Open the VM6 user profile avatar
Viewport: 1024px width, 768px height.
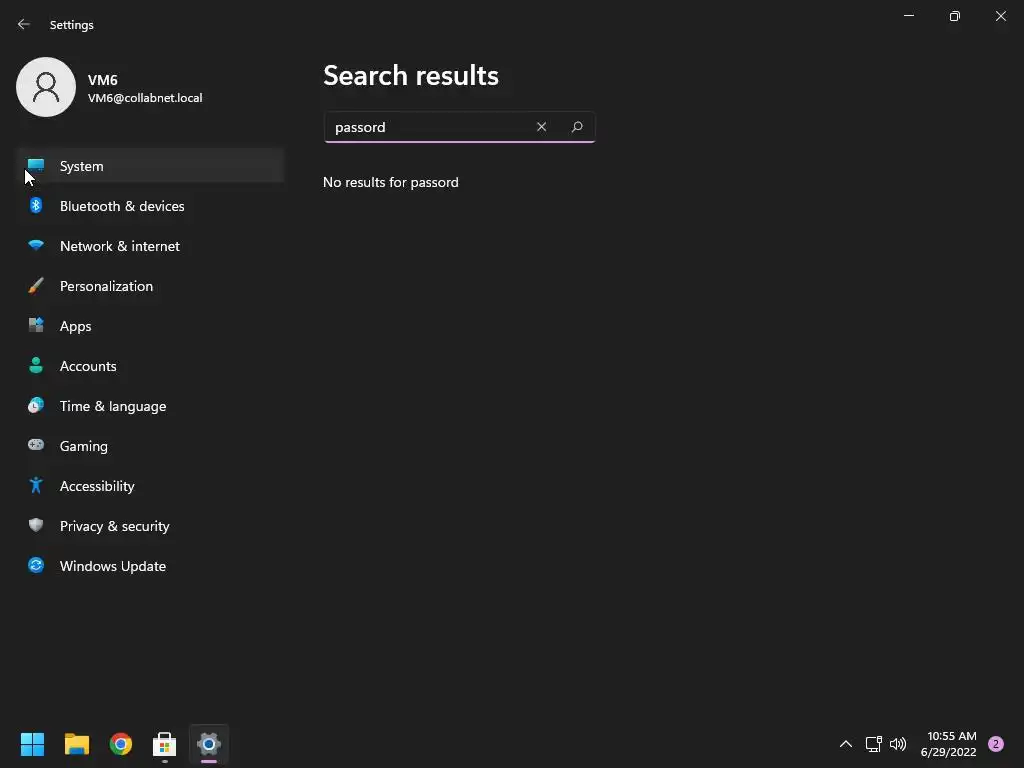pos(46,87)
